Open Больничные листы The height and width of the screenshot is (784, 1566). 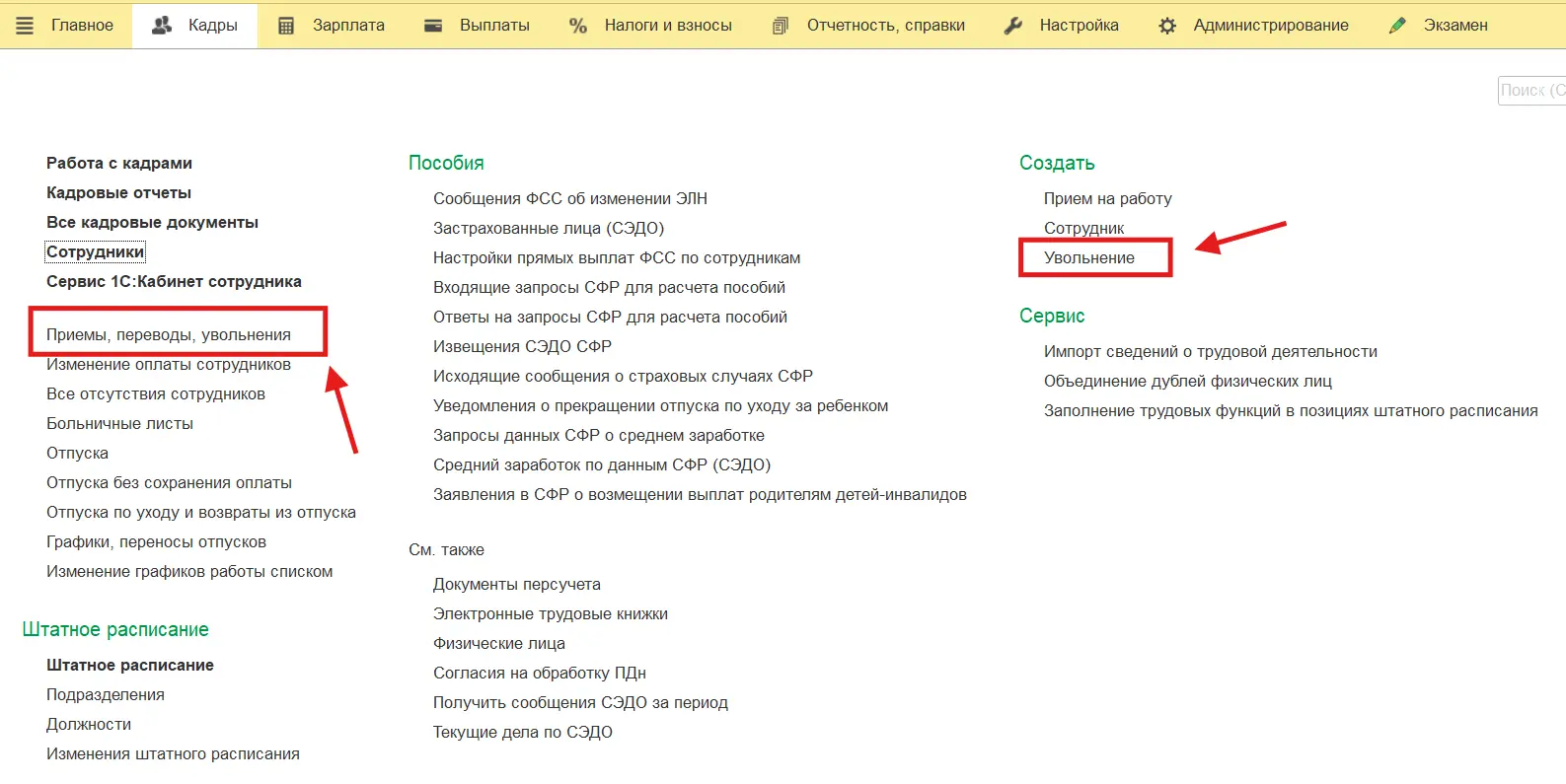tap(119, 423)
